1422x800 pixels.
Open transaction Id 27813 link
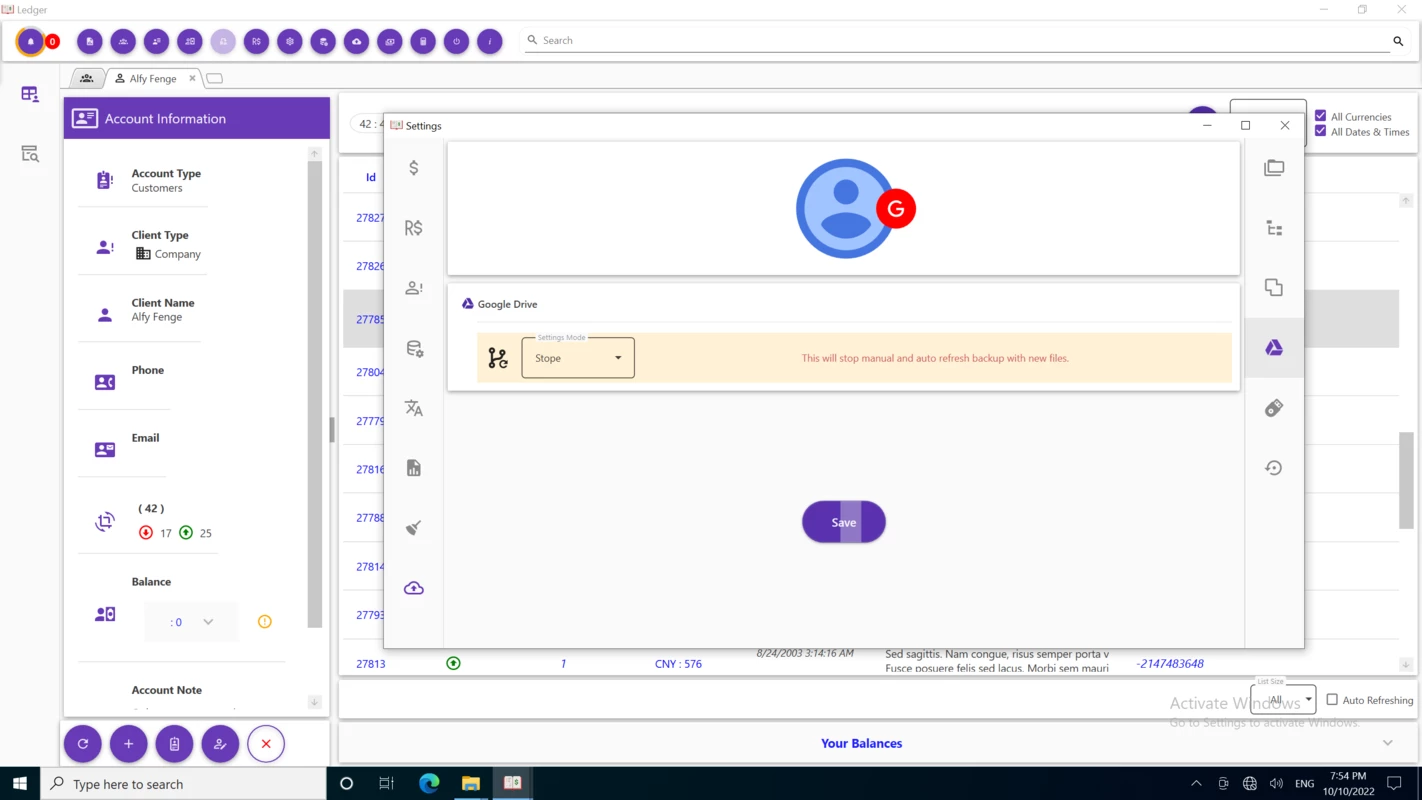point(370,664)
